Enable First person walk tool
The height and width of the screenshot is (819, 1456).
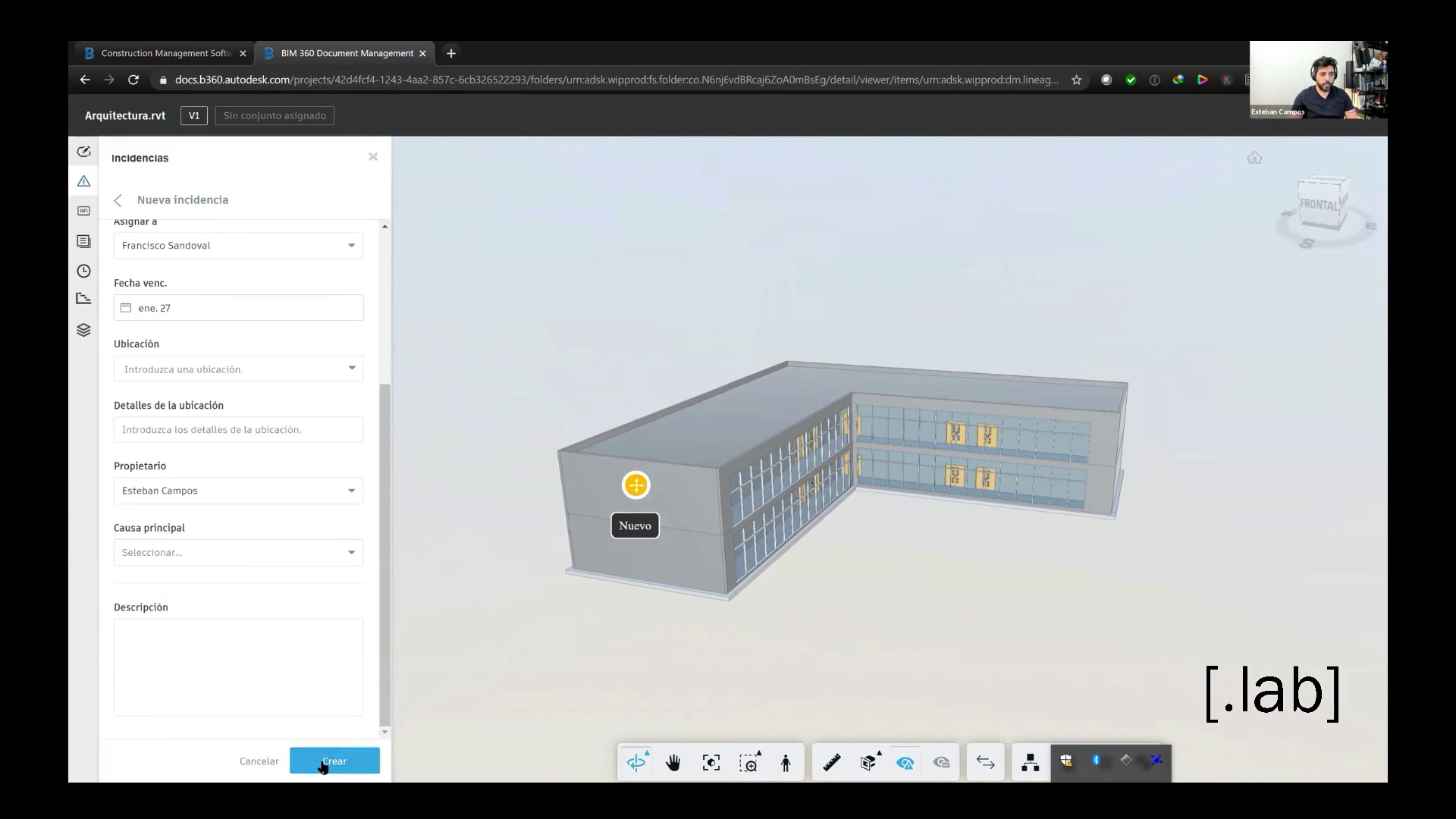click(x=786, y=762)
